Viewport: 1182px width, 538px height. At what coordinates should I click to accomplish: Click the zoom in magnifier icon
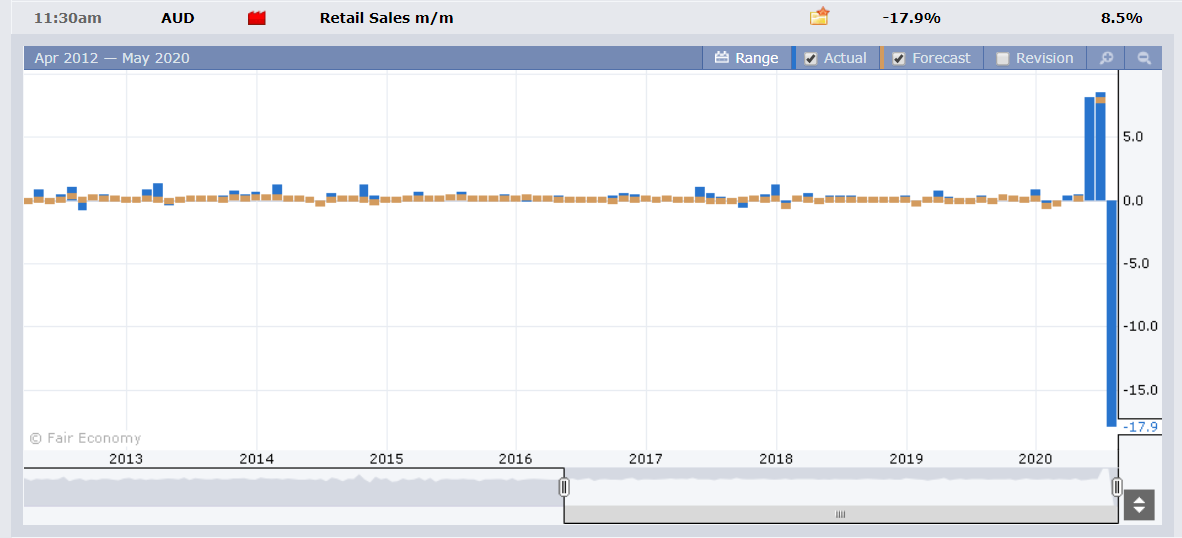1106,58
